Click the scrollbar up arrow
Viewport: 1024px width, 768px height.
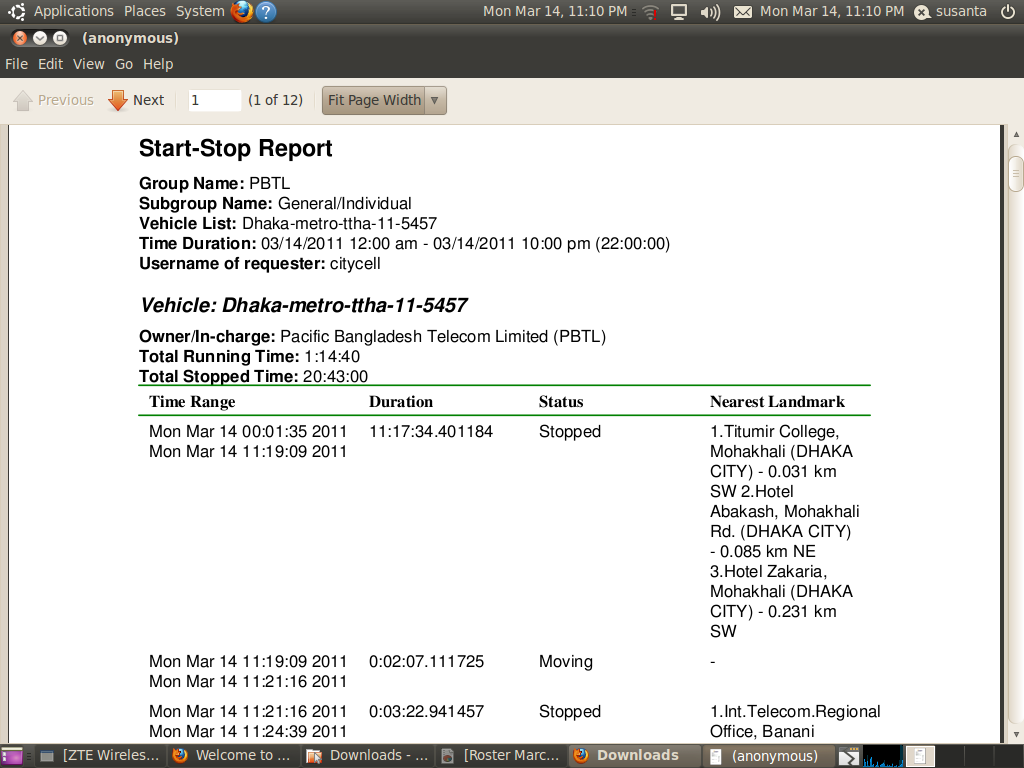tap(1016, 134)
